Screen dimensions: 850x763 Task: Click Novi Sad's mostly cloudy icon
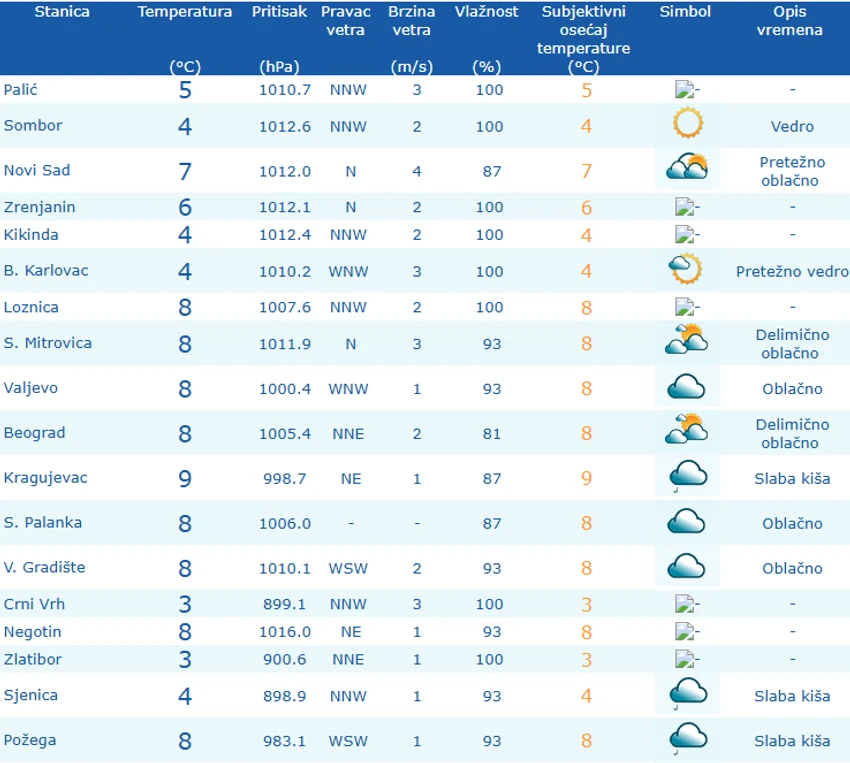(x=687, y=168)
